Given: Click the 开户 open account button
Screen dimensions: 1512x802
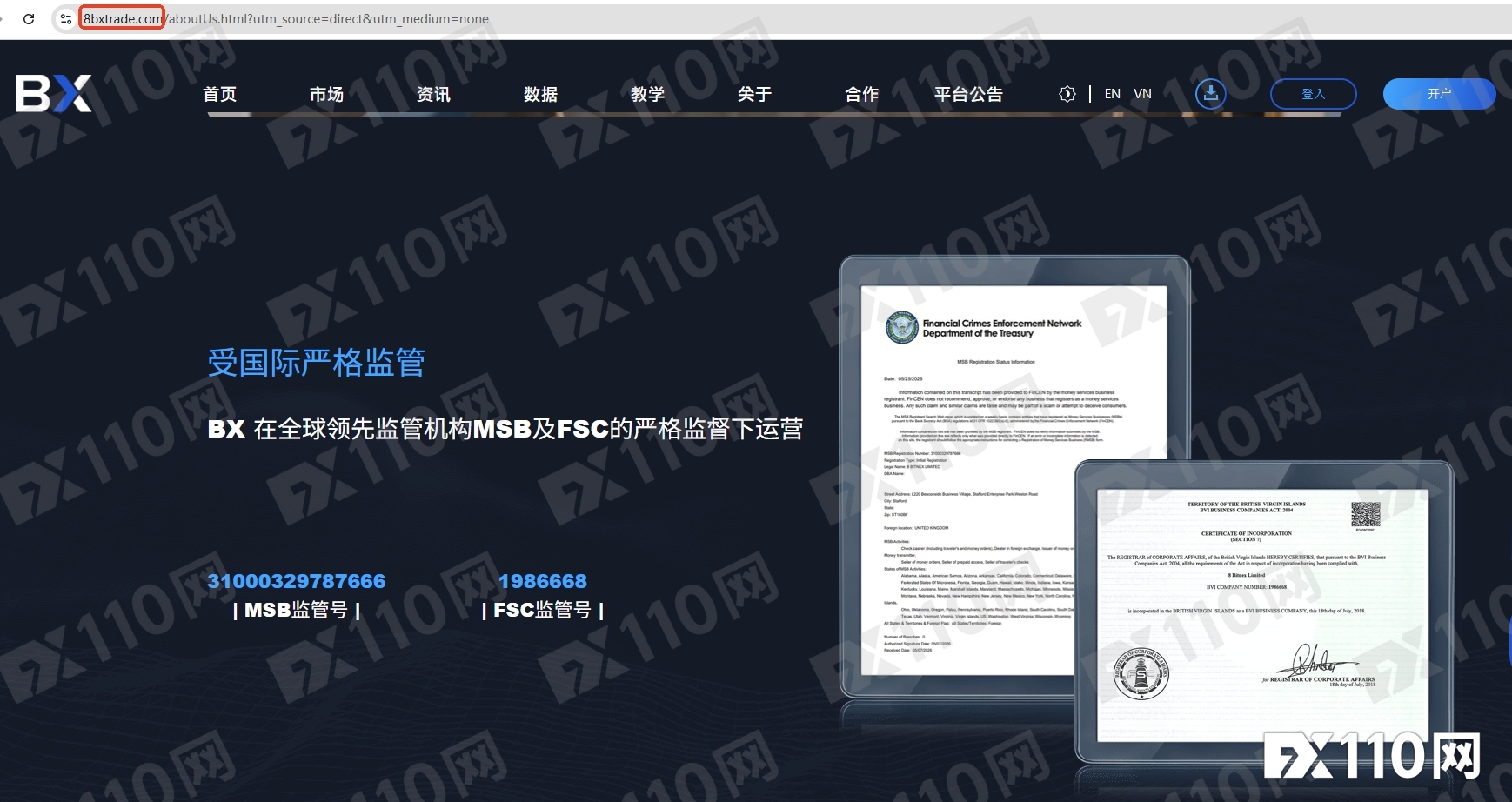Looking at the screenshot, I should click(1440, 94).
